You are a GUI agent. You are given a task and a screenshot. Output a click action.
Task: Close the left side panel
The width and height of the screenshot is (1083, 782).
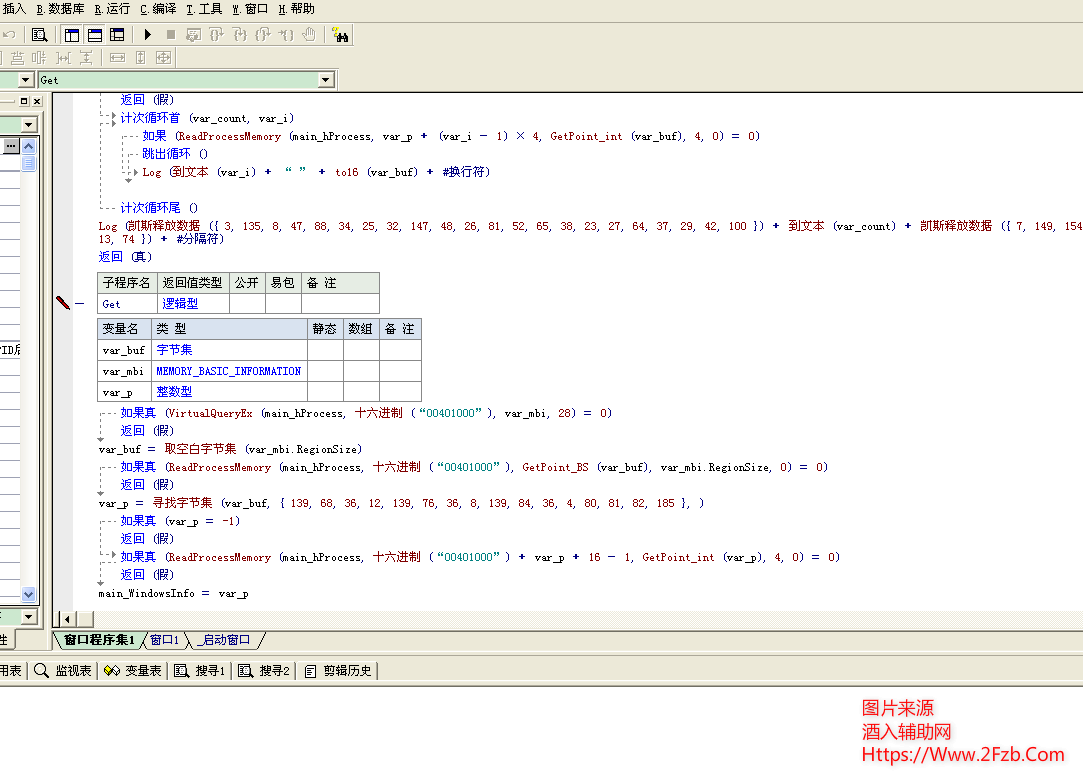pos(37,101)
